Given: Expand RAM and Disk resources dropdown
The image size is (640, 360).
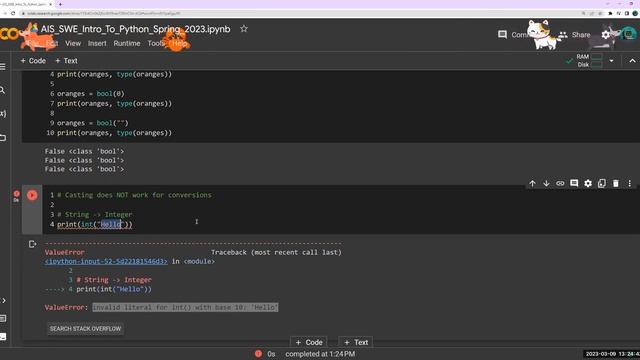Looking at the screenshot, I should click(611, 61).
